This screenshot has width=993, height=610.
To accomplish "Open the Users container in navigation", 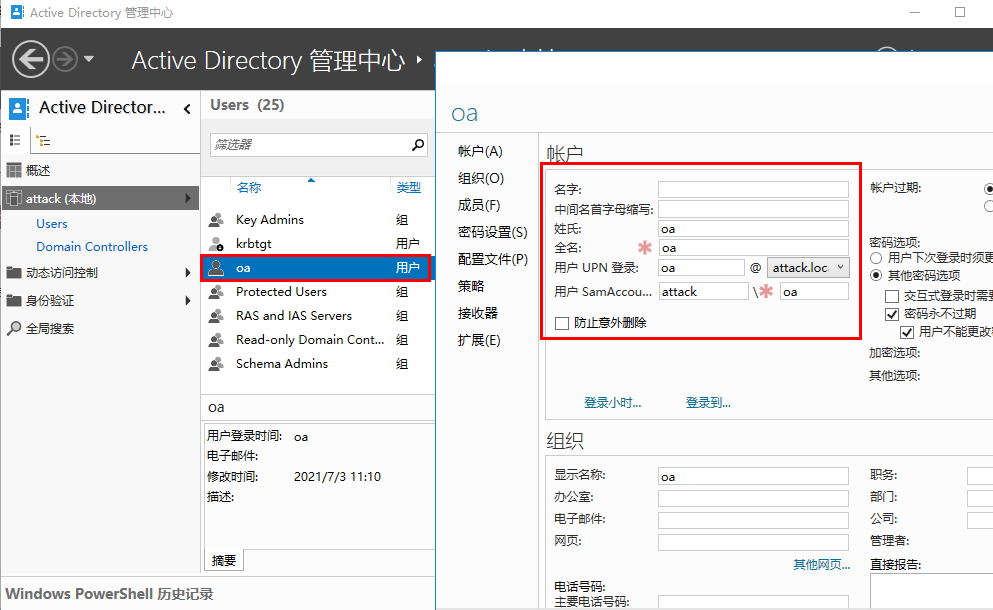I will click(x=51, y=224).
